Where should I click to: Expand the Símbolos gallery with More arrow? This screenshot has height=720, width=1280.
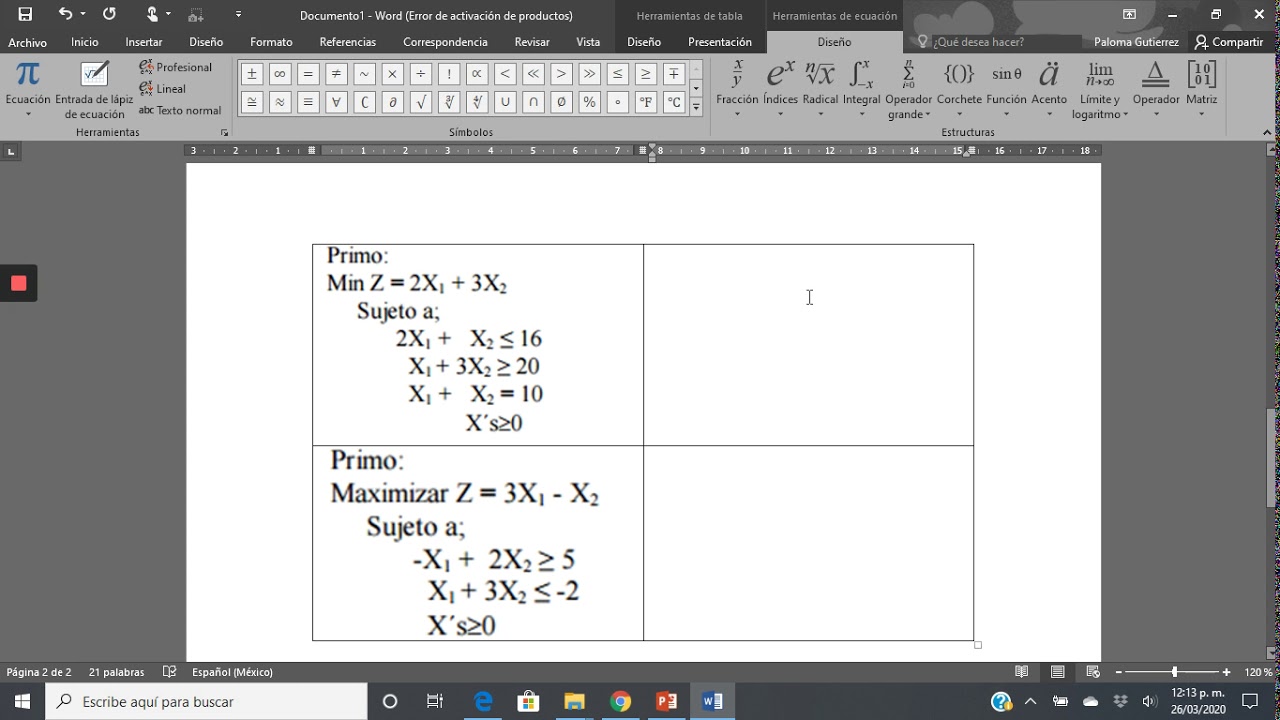click(x=696, y=106)
